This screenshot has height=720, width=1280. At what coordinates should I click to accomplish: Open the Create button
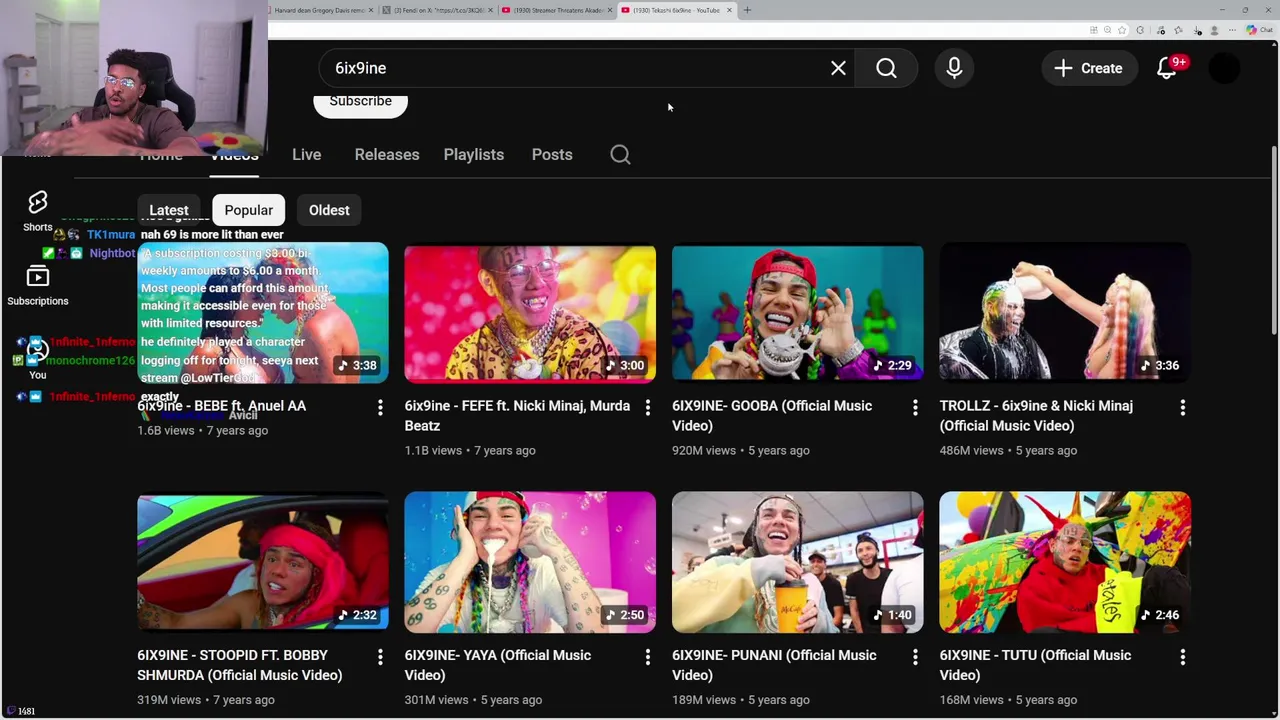[1089, 68]
